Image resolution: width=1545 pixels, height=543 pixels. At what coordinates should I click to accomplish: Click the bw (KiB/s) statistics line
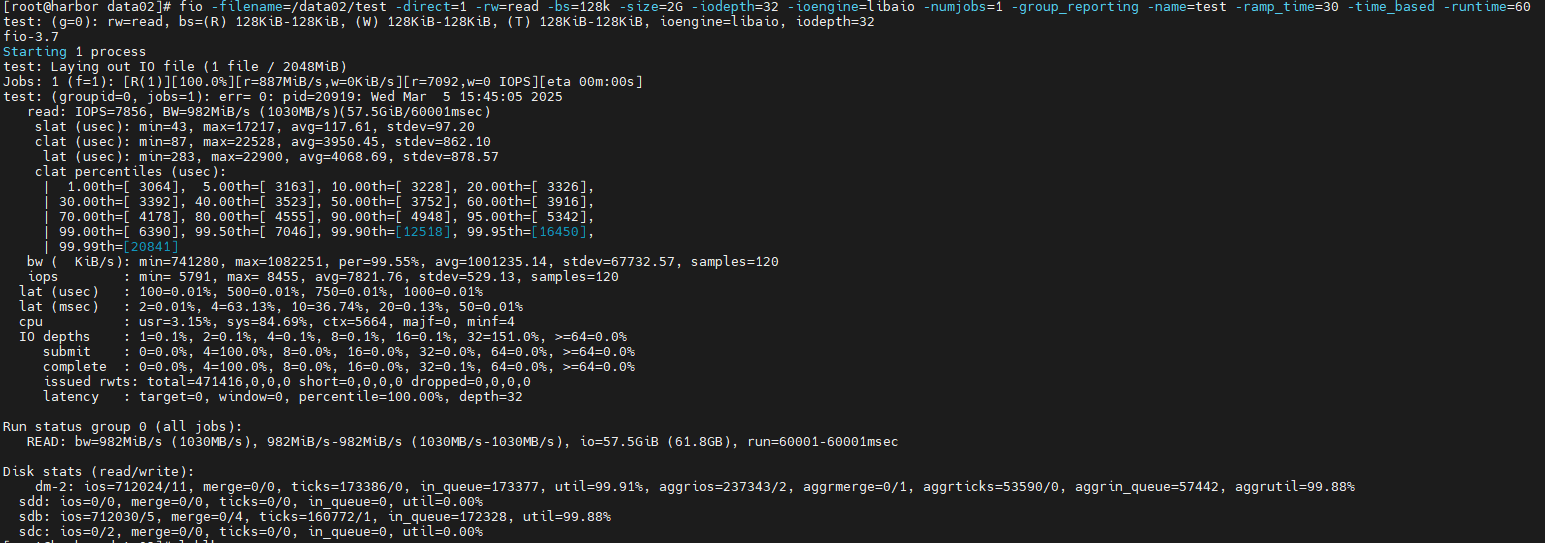pos(403,262)
